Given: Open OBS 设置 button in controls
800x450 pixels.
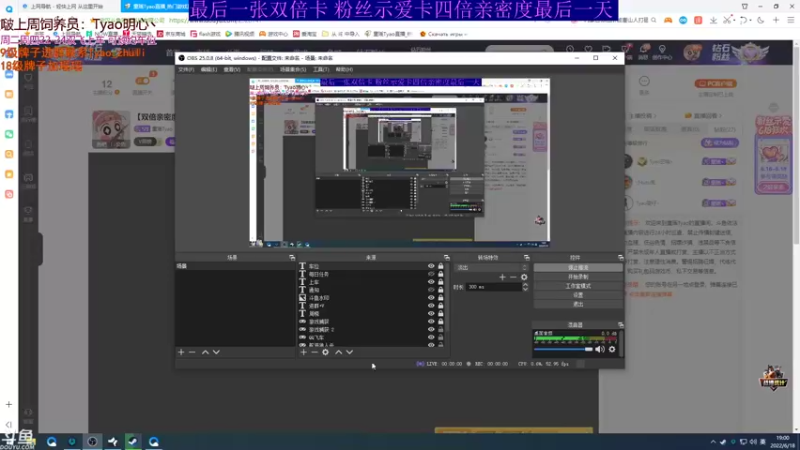Looking at the screenshot, I should [x=578, y=295].
